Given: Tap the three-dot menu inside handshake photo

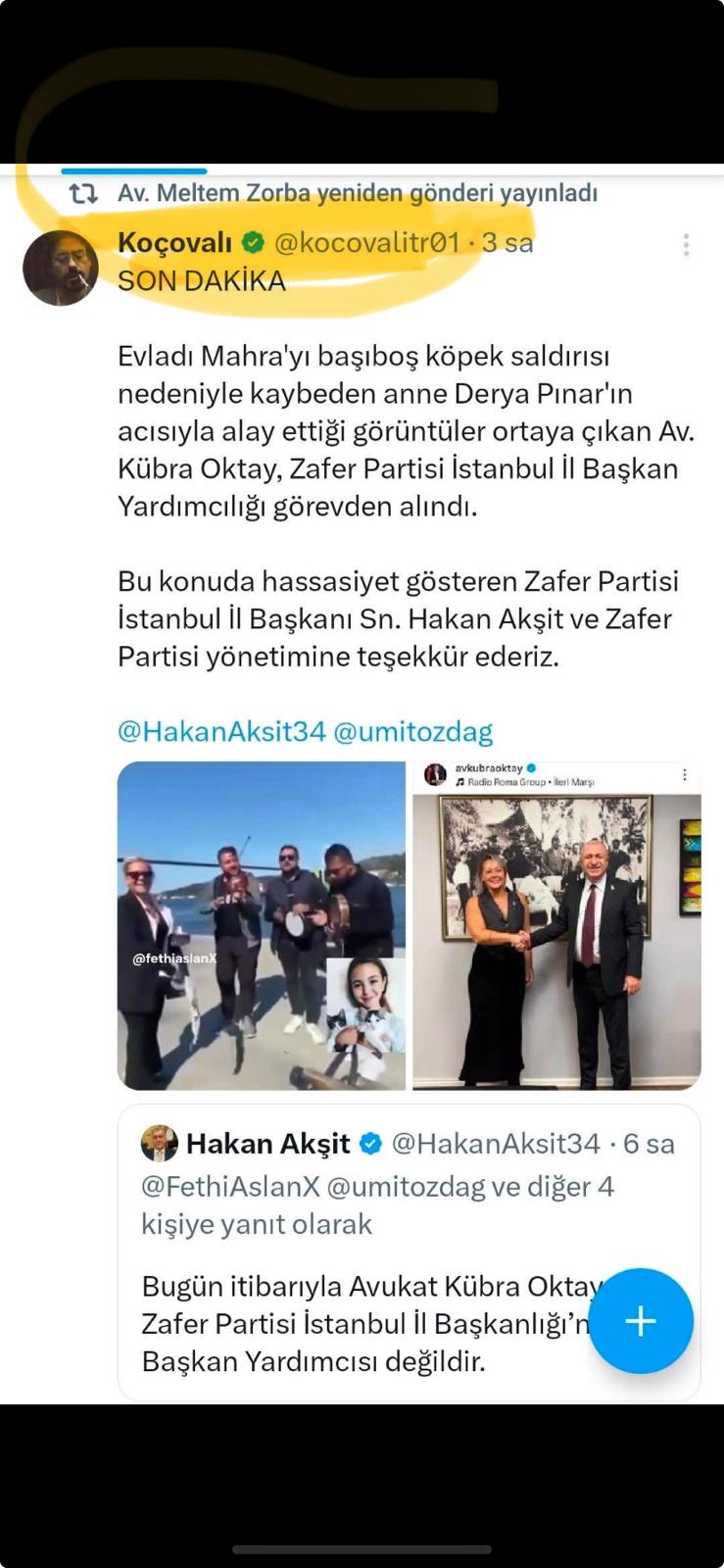Looking at the screenshot, I should point(684,775).
